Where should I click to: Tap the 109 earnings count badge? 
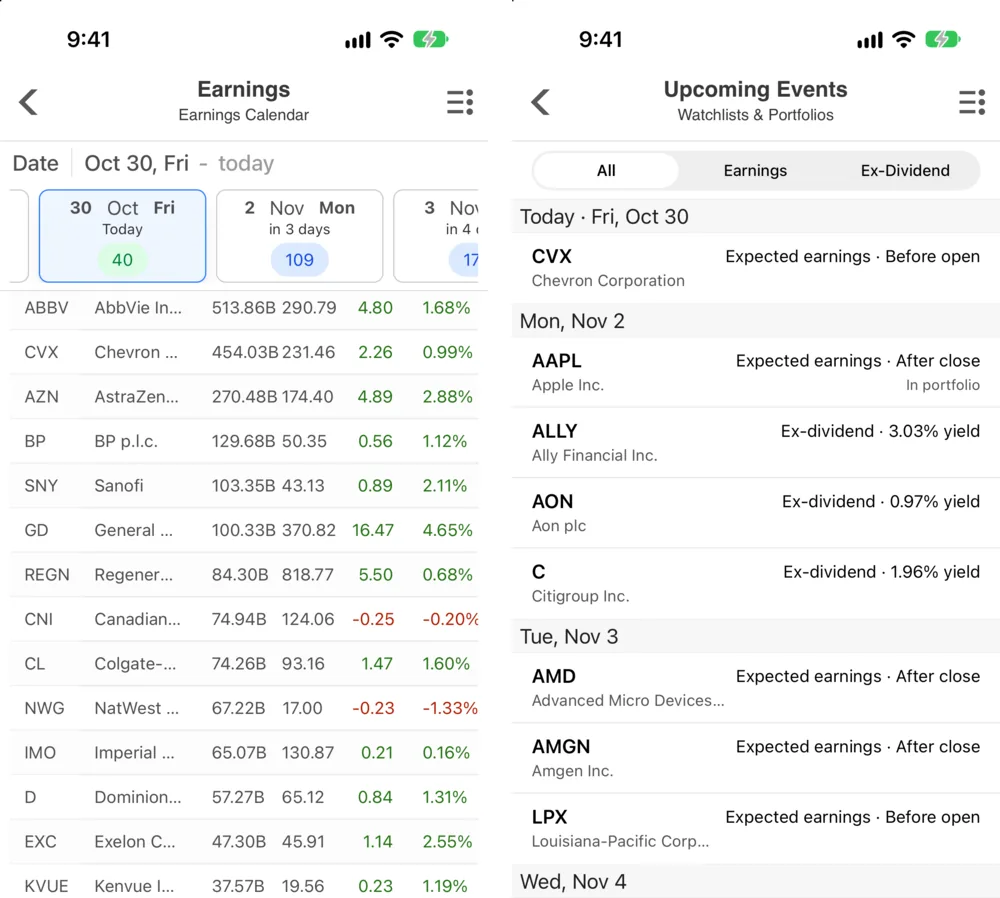pos(300,260)
